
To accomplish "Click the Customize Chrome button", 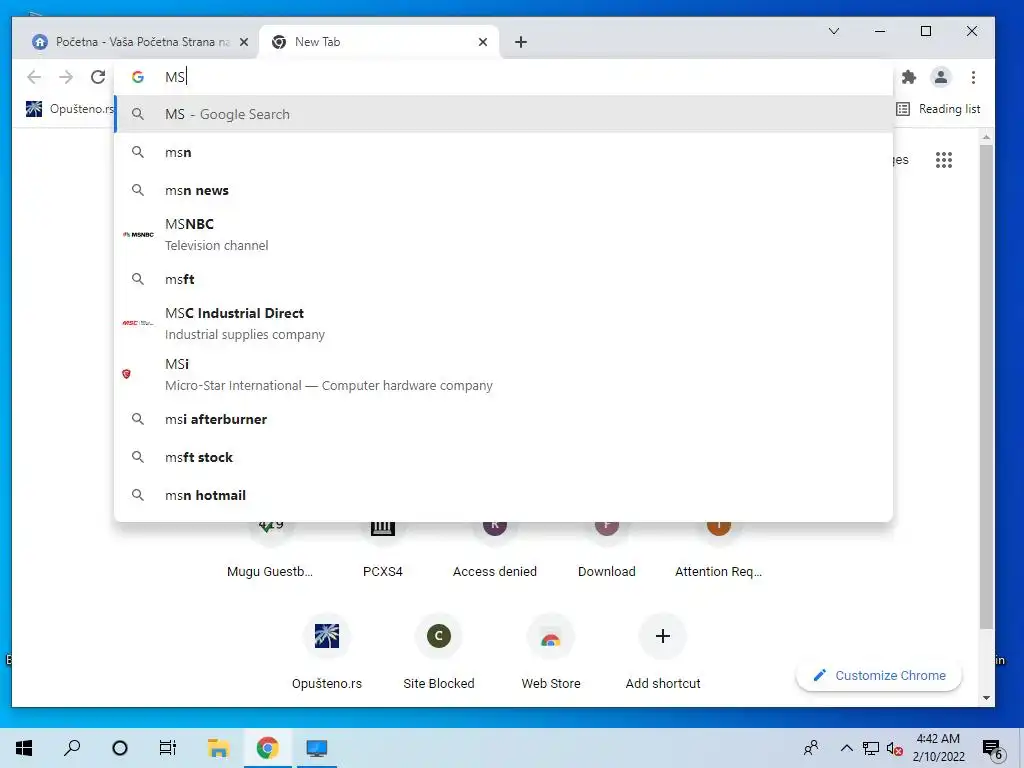I will coord(879,675).
